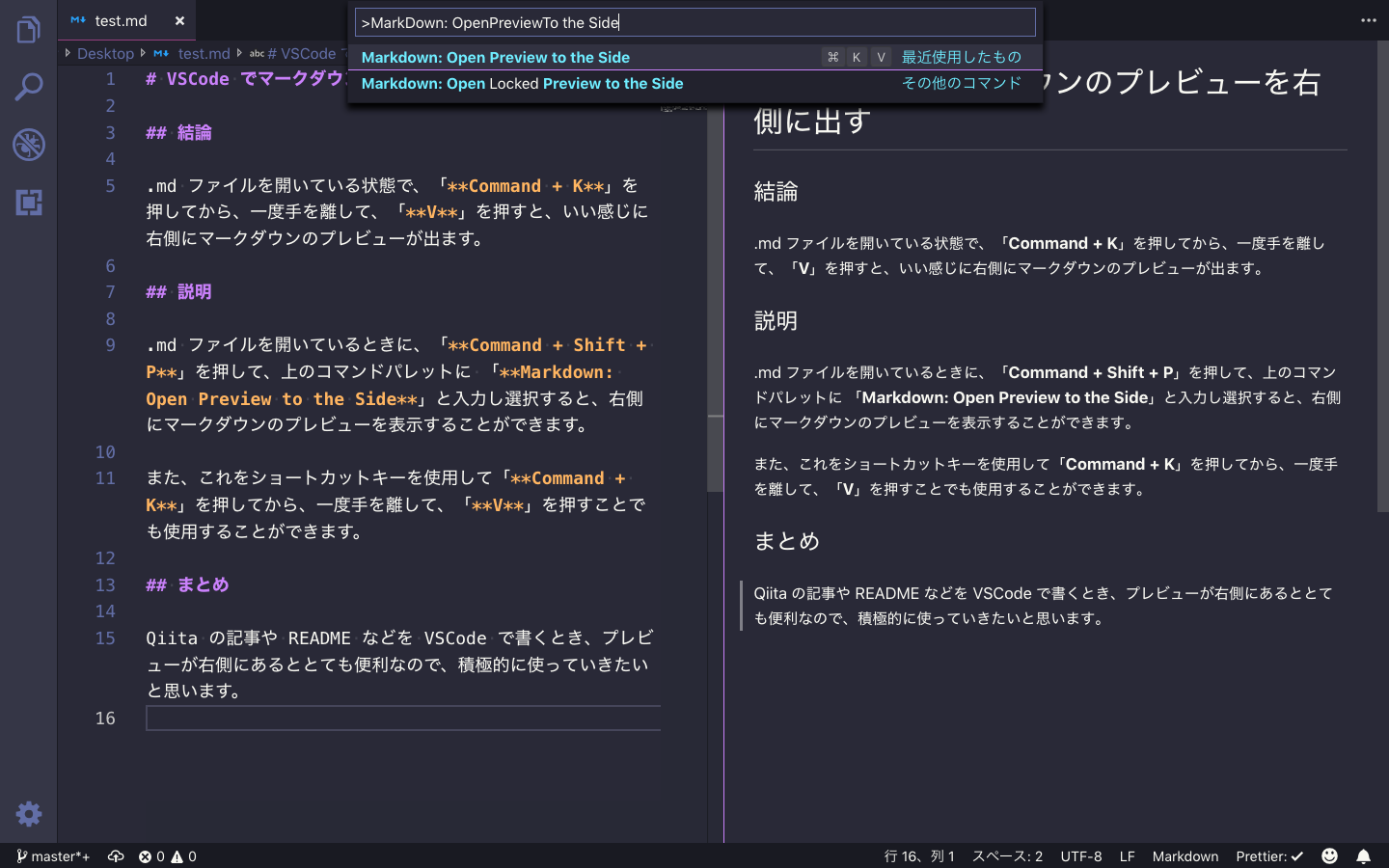The image size is (1389, 868).
Task: Open the Markdown language mode selector
Action: 1185,855
